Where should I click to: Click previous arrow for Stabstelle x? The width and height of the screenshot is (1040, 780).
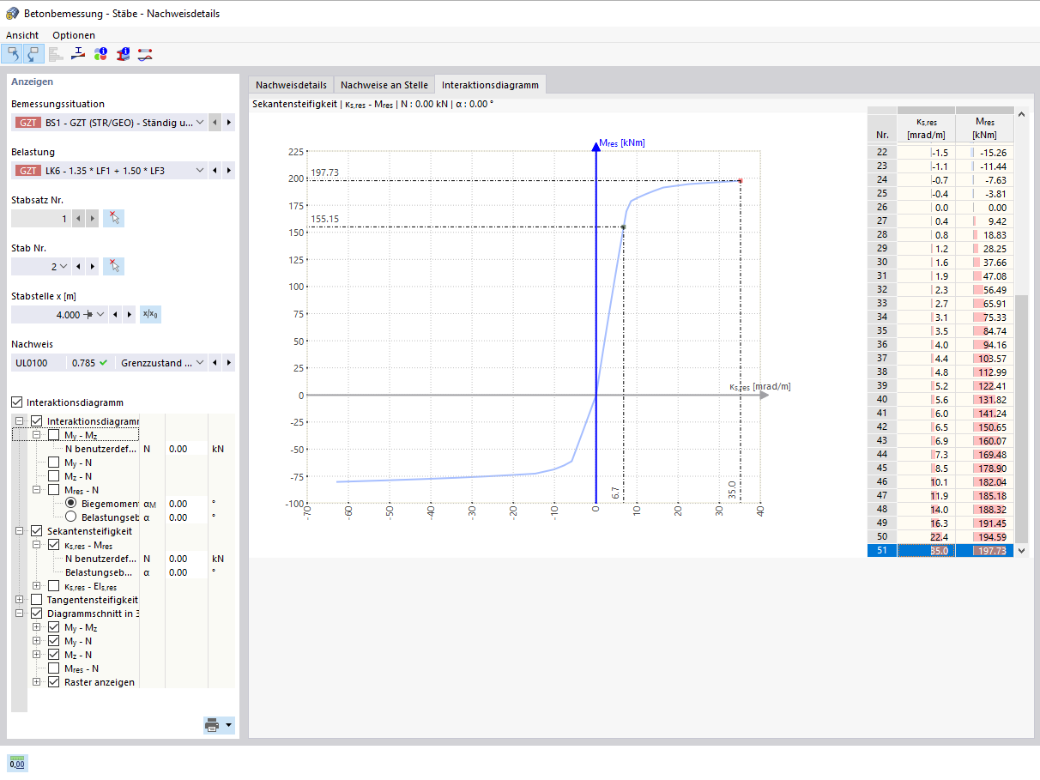click(x=115, y=314)
